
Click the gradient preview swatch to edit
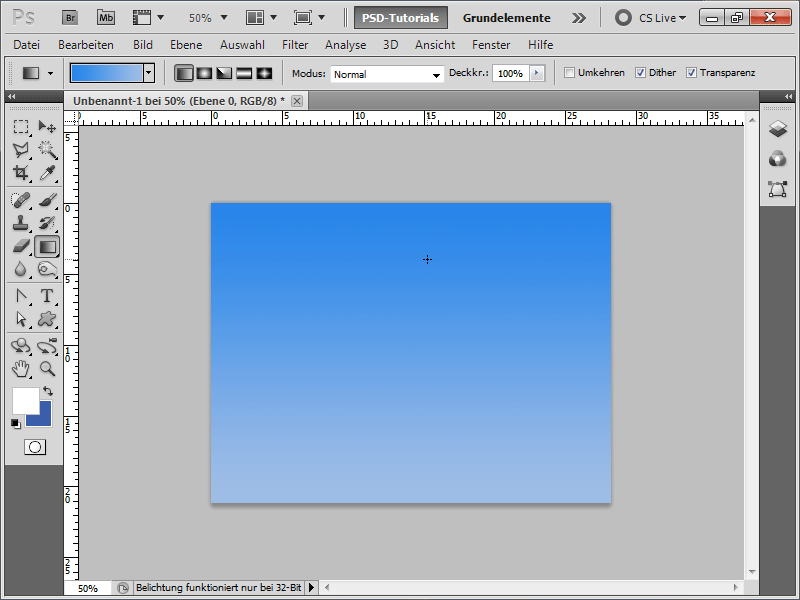[x=107, y=73]
